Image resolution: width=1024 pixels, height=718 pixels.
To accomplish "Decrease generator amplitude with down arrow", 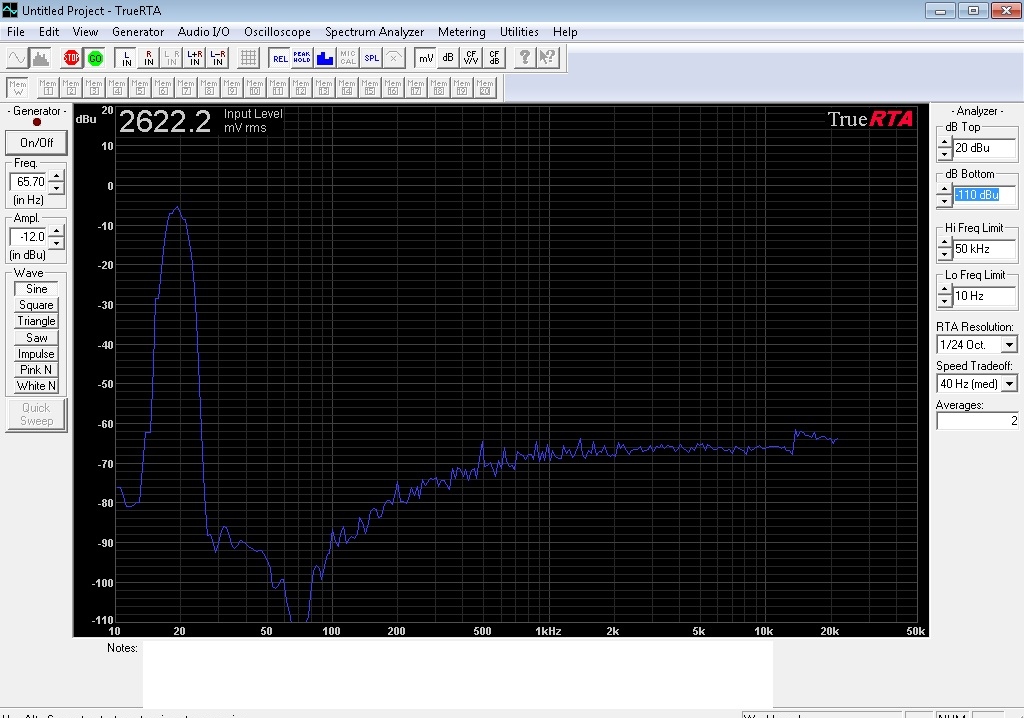I will pos(56,242).
